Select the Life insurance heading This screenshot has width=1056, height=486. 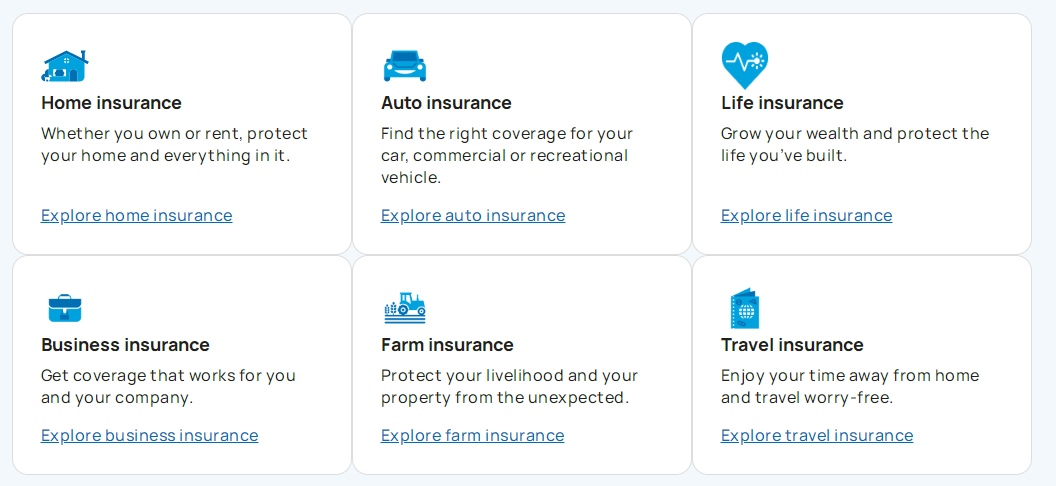[782, 103]
